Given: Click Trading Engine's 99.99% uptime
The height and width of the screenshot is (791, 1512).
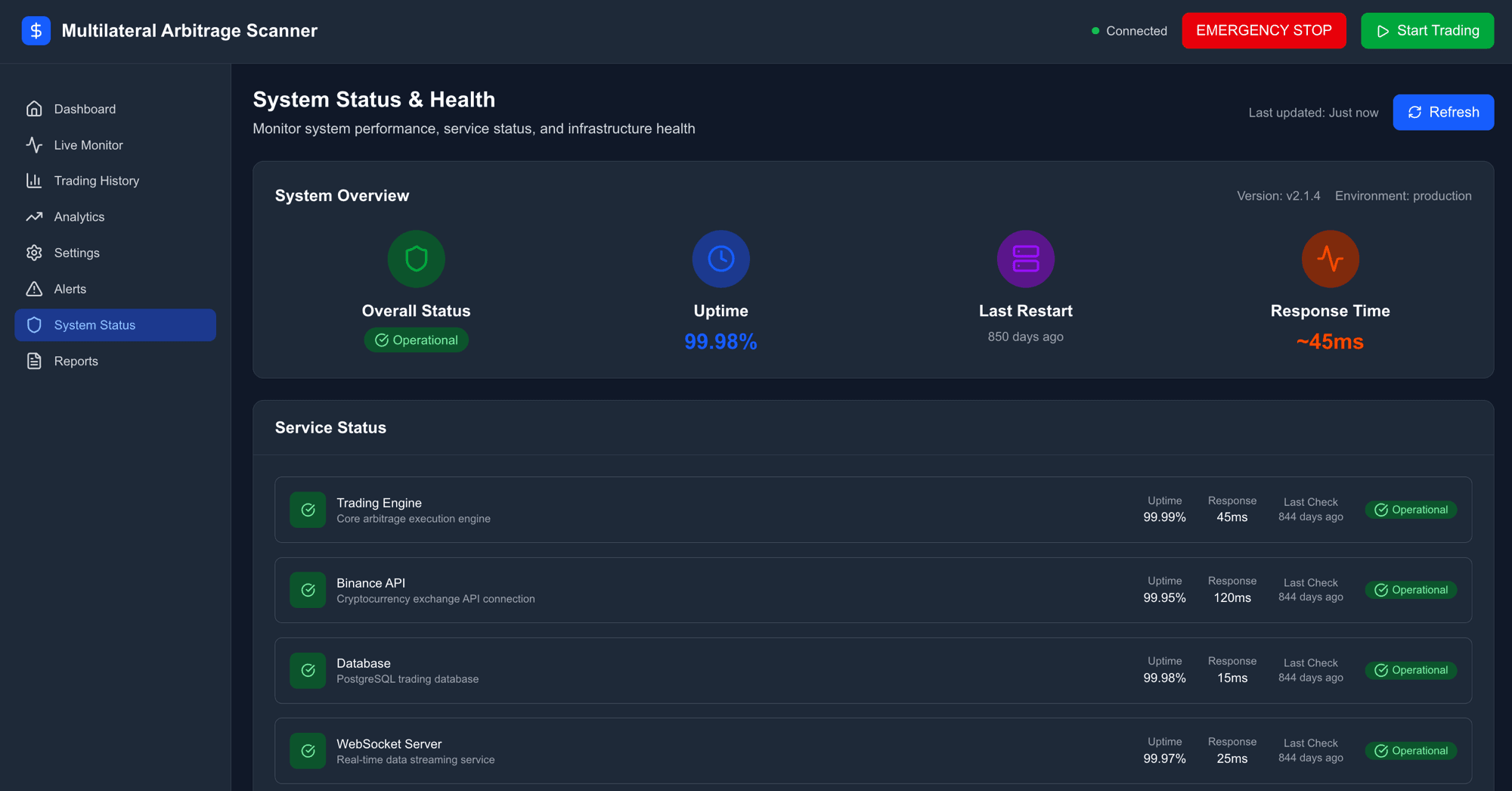Looking at the screenshot, I should [1164, 517].
